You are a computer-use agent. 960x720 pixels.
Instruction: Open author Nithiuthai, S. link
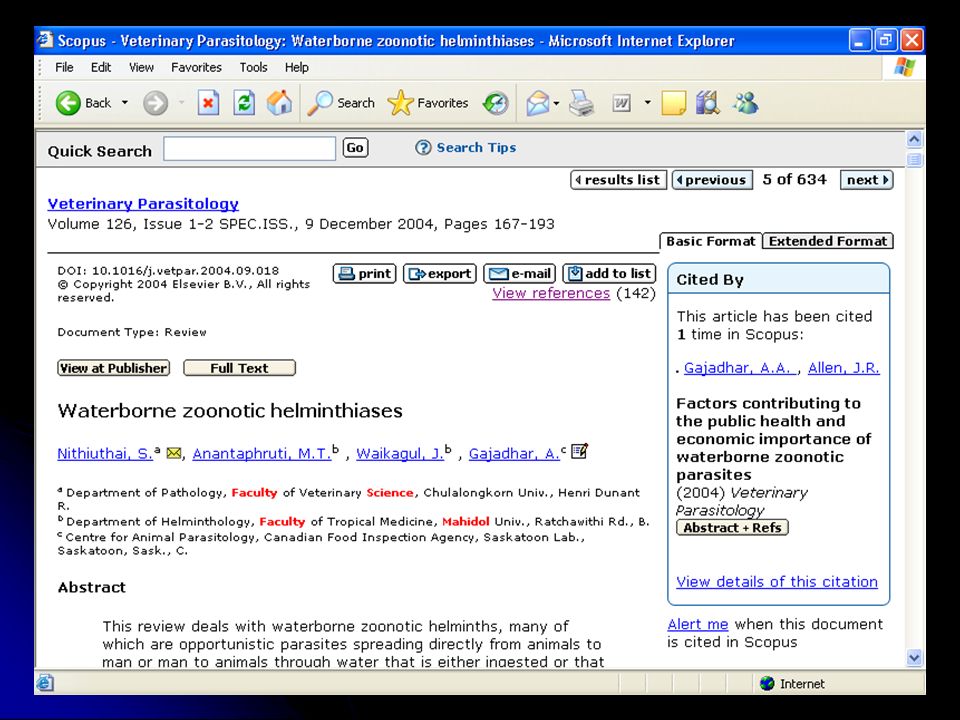(105, 454)
